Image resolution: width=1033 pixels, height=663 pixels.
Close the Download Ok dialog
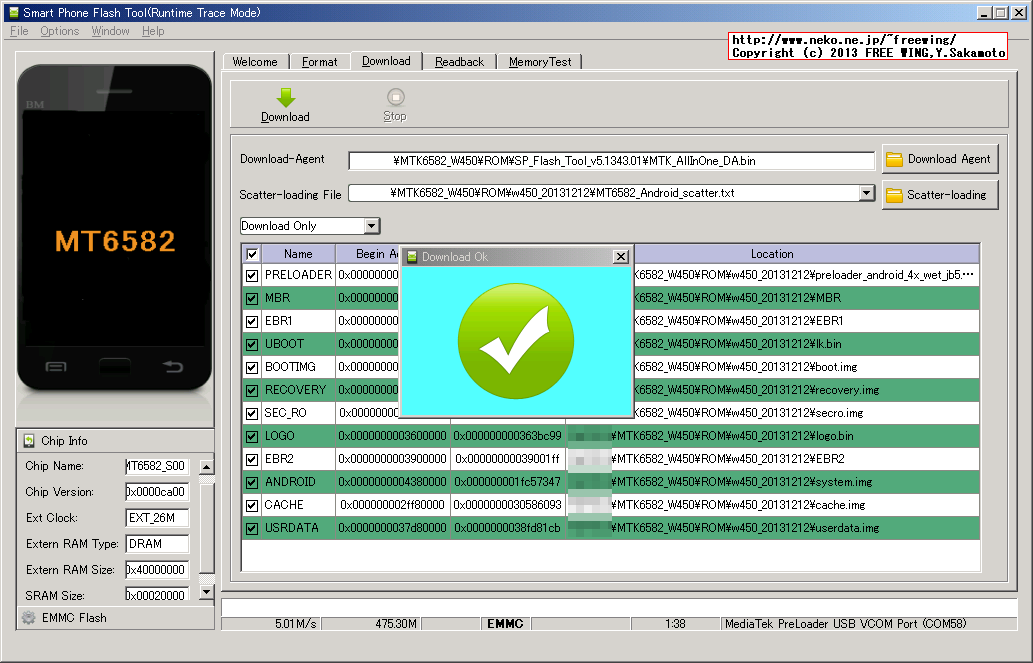click(x=620, y=256)
